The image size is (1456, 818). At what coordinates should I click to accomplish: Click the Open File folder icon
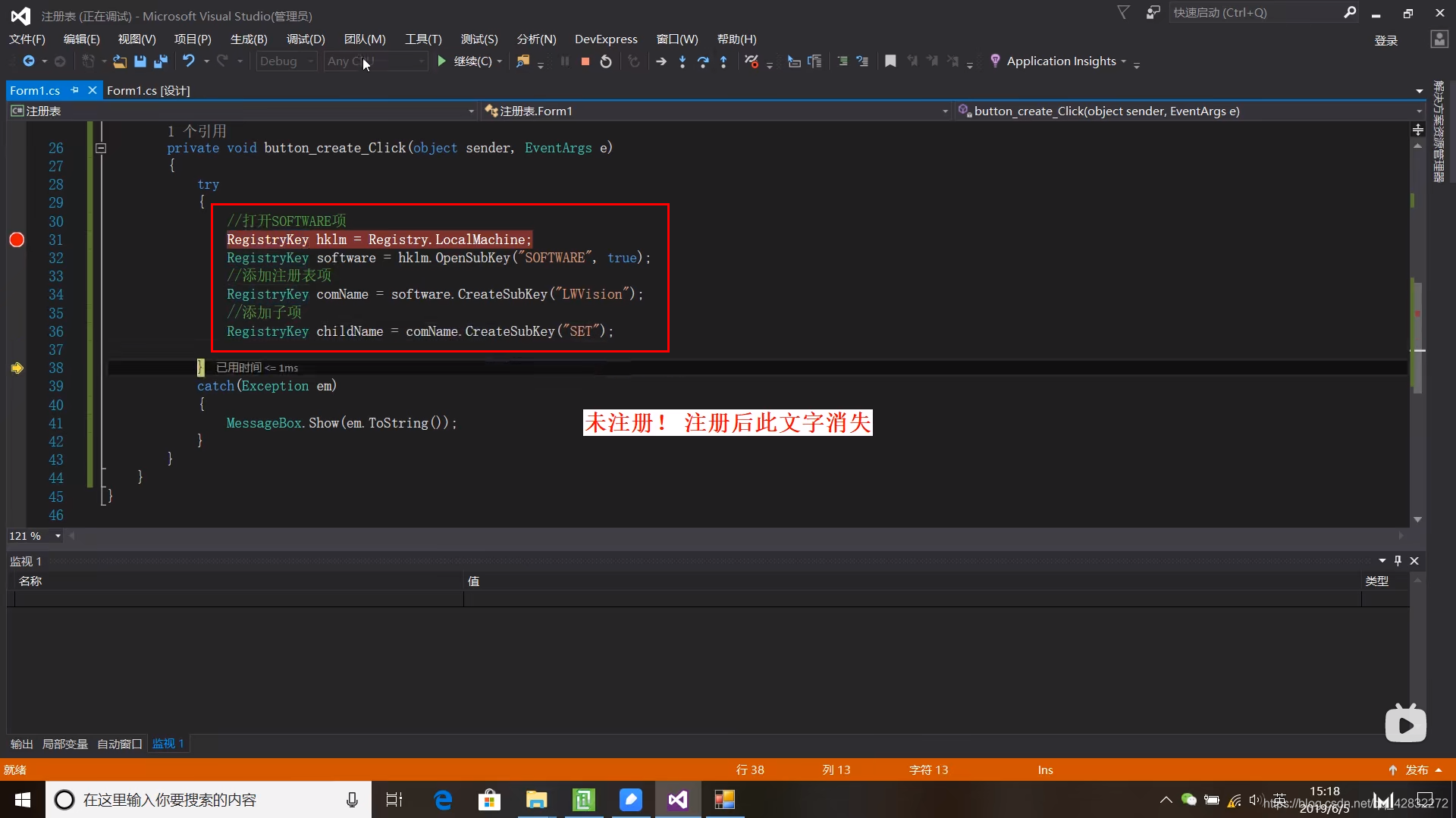click(119, 61)
